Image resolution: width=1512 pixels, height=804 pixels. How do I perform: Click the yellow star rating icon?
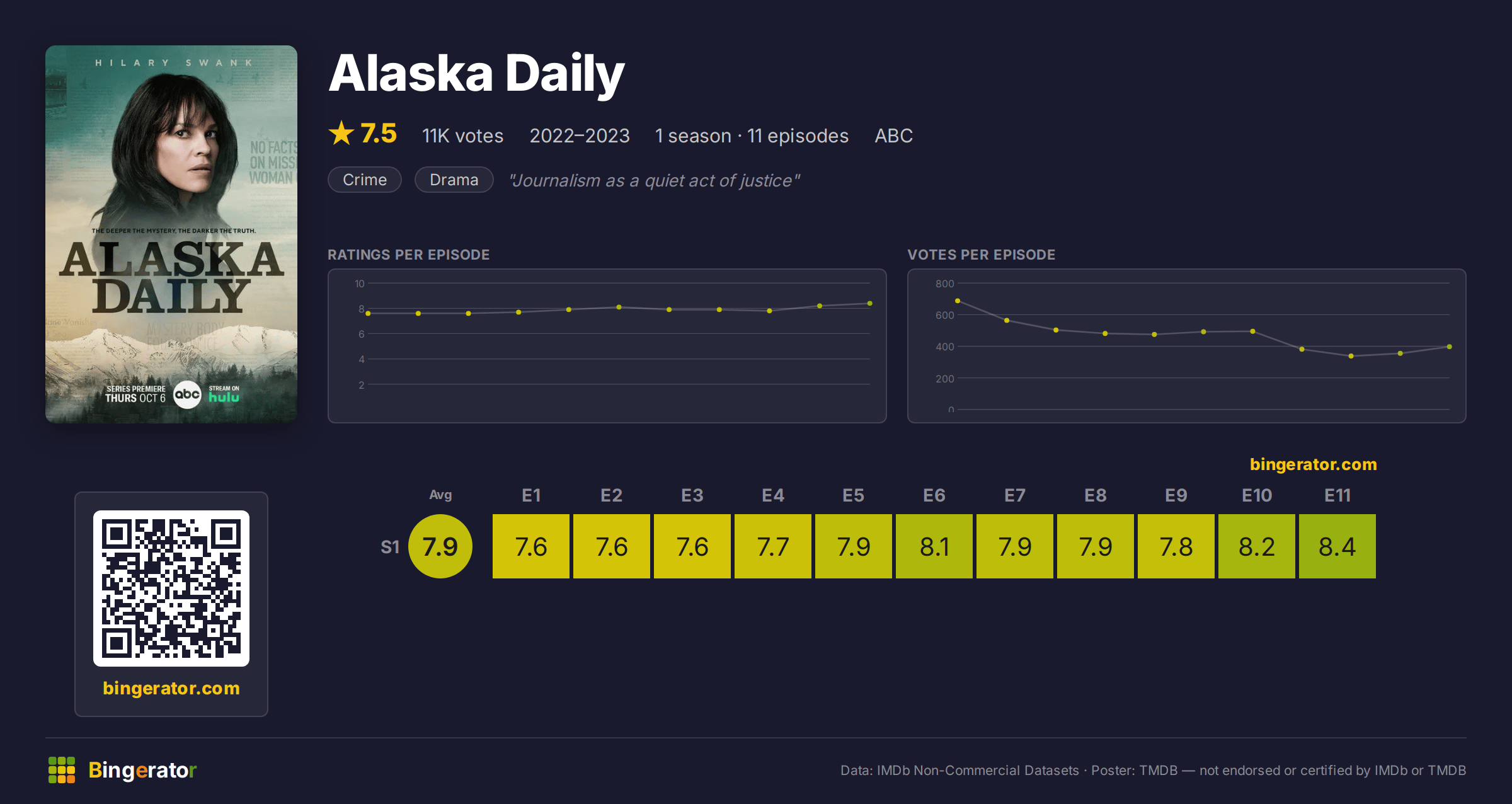[341, 134]
